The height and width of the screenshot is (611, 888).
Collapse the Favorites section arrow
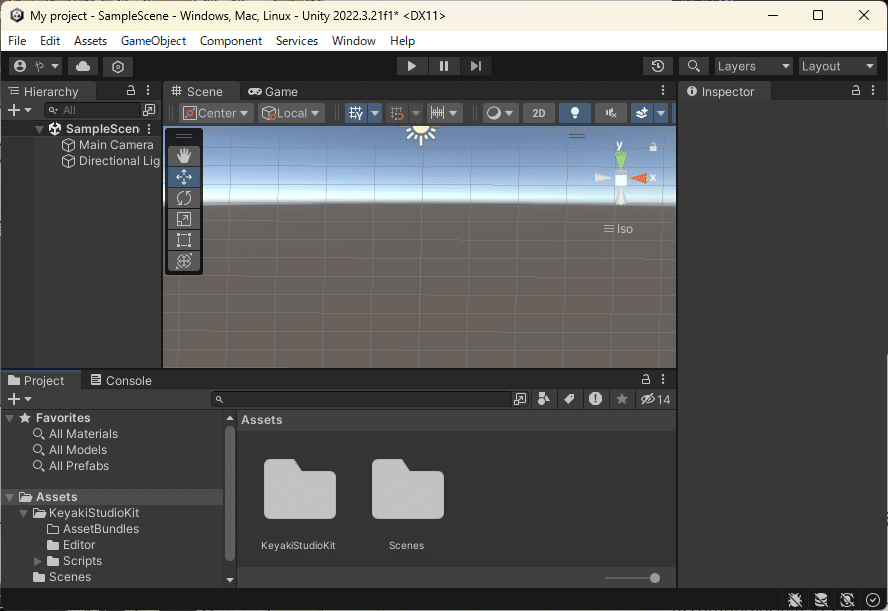10,418
